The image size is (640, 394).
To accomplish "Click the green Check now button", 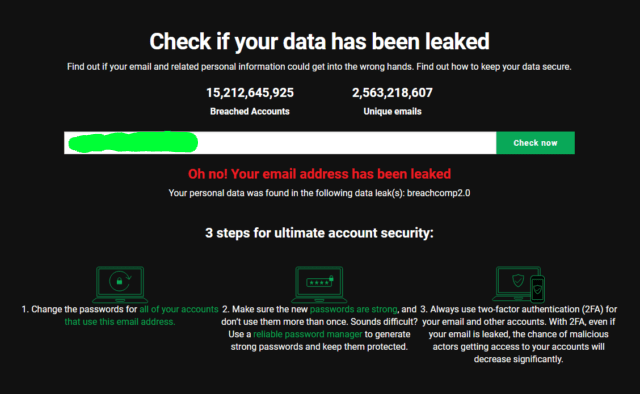I will tap(535, 143).
